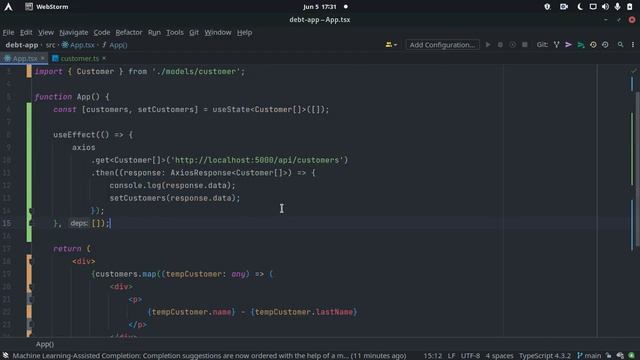Click the deps: inlay hint on line 15
The width and height of the screenshot is (640, 360).
[x=79, y=223]
